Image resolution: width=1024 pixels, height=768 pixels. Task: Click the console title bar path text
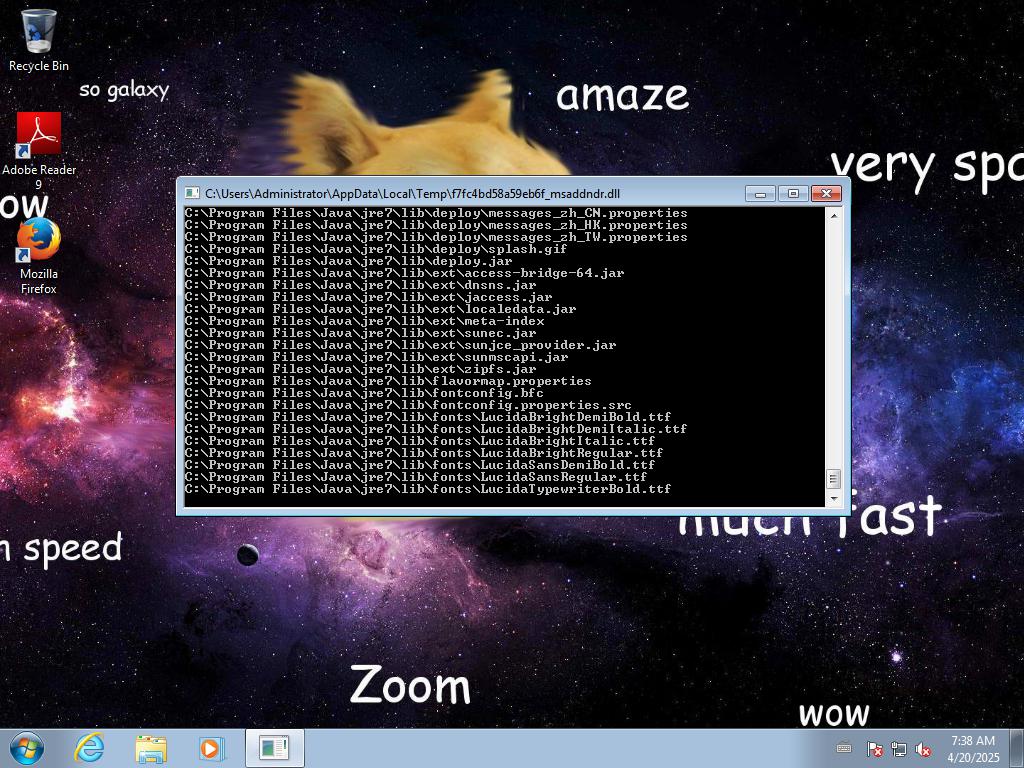pos(413,194)
